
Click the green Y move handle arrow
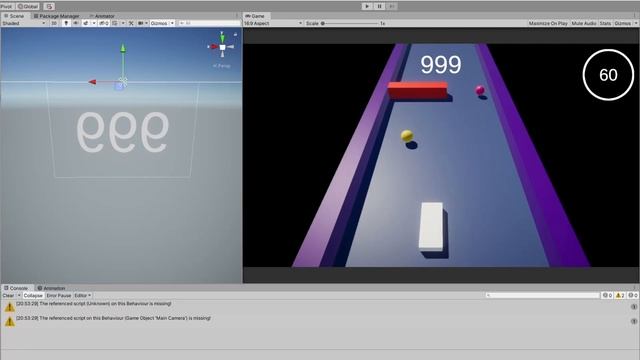(123, 48)
